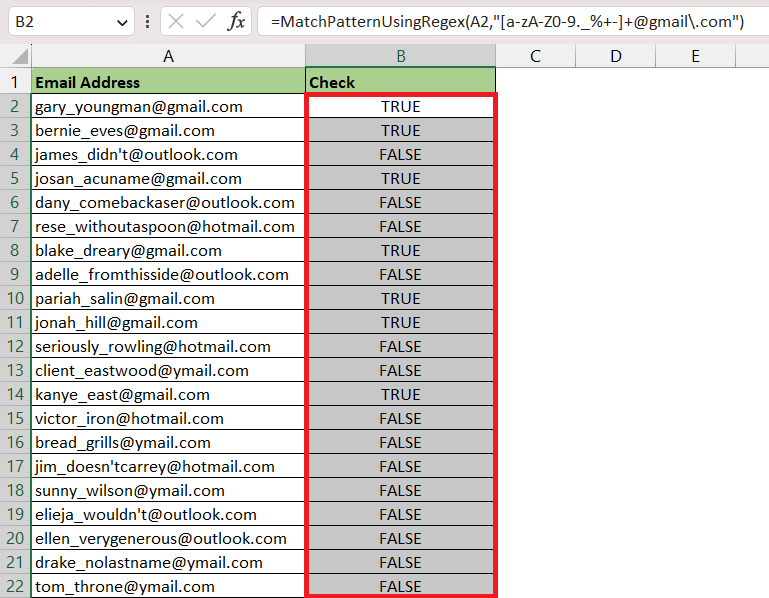The image size is (769, 598).
Task: Select cell josan_acuname@gmail.com
Action: point(168,178)
